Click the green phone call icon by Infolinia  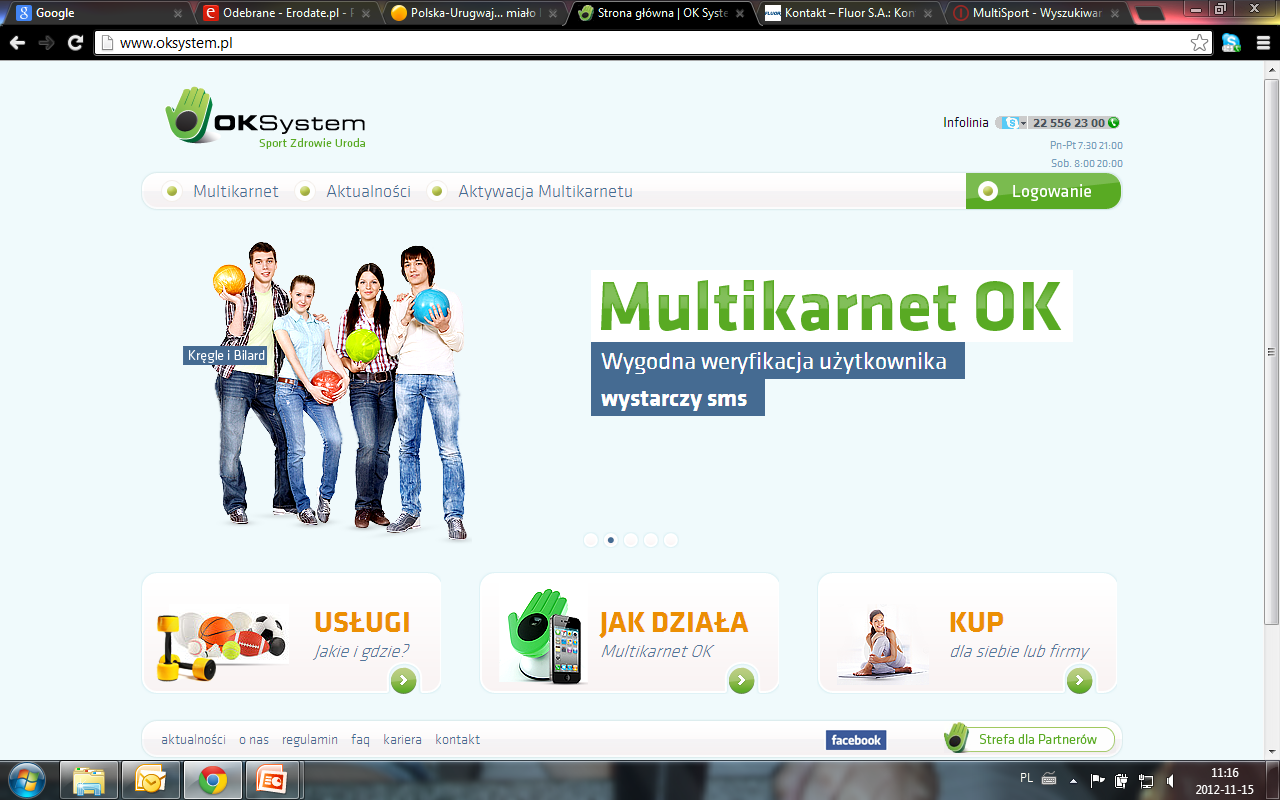[1114, 123]
